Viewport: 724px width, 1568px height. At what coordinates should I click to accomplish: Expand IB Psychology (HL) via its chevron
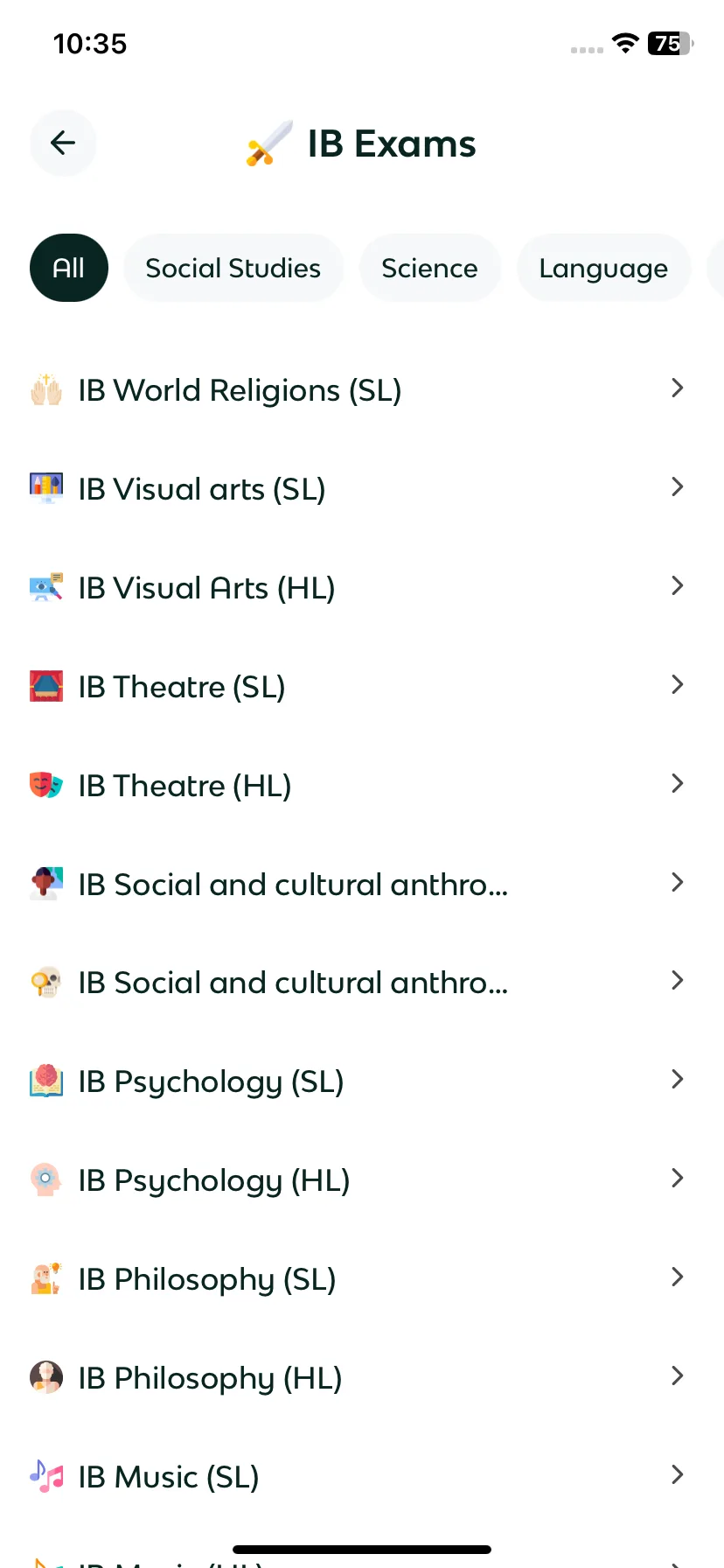(x=677, y=1179)
